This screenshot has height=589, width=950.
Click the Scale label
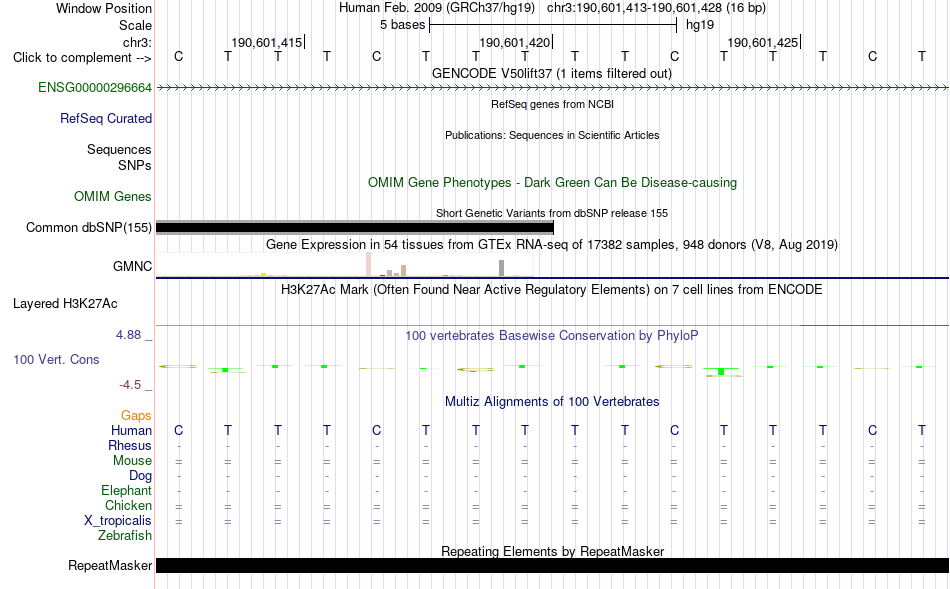pos(135,25)
